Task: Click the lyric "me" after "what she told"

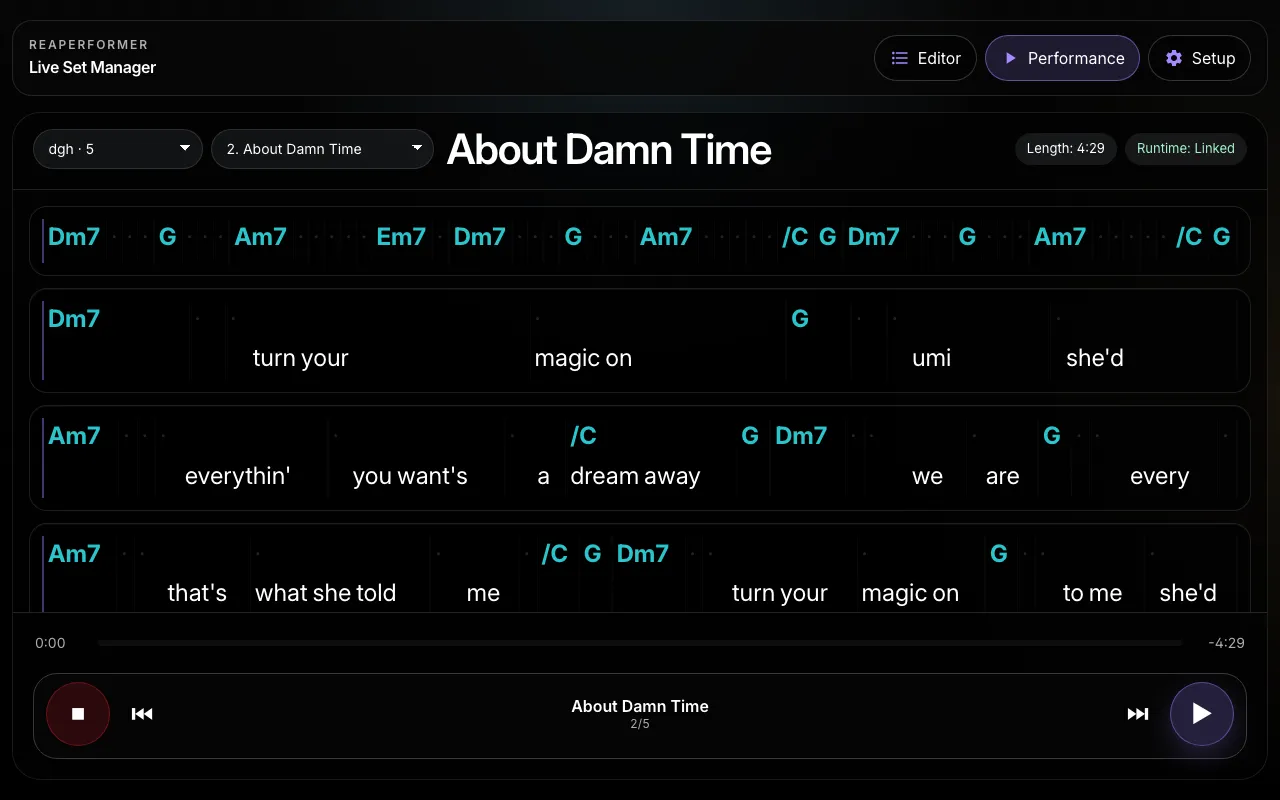Action: pos(483,593)
